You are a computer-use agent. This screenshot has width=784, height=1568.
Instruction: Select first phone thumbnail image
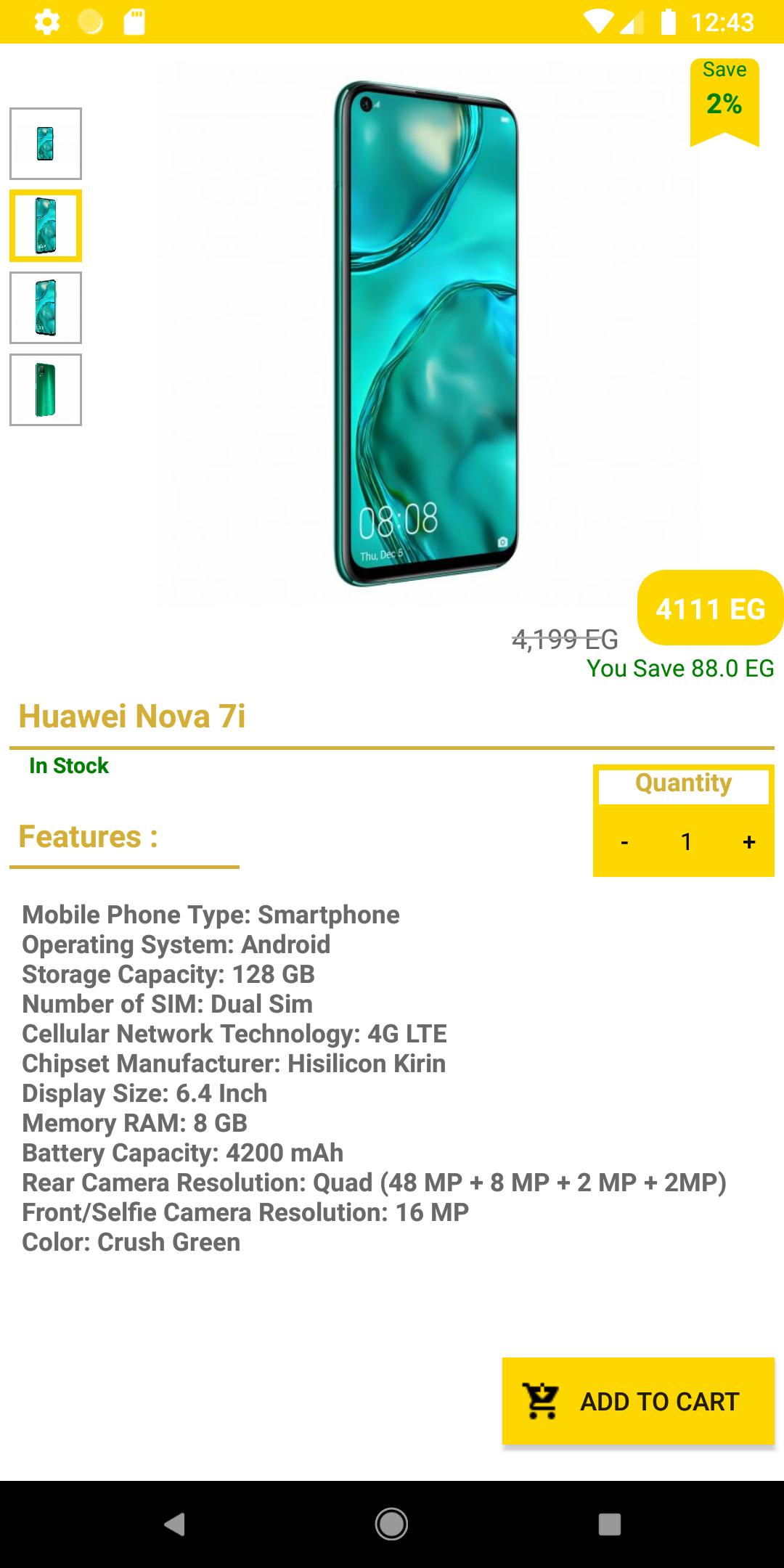click(46, 144)
